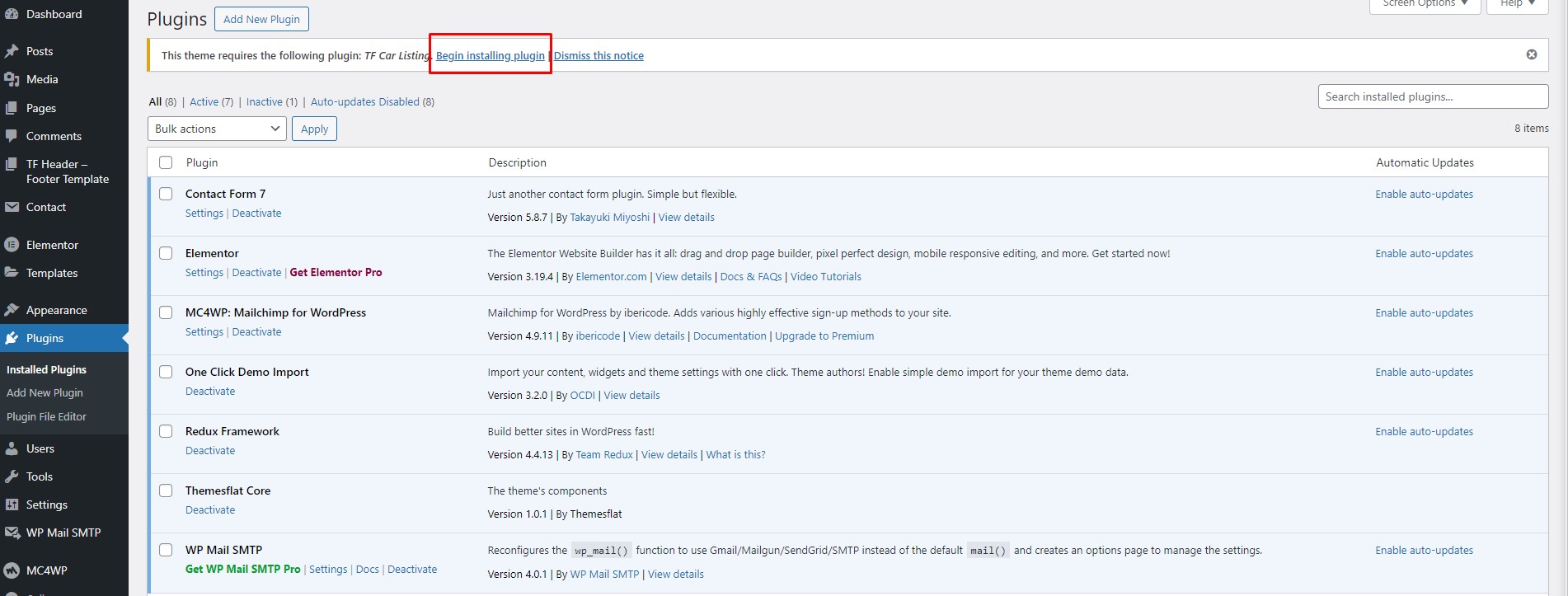Viewport: 1568px width, 596px height.
Task: Check the One Click Demo Import checkbox
Action: click(166, 372)
